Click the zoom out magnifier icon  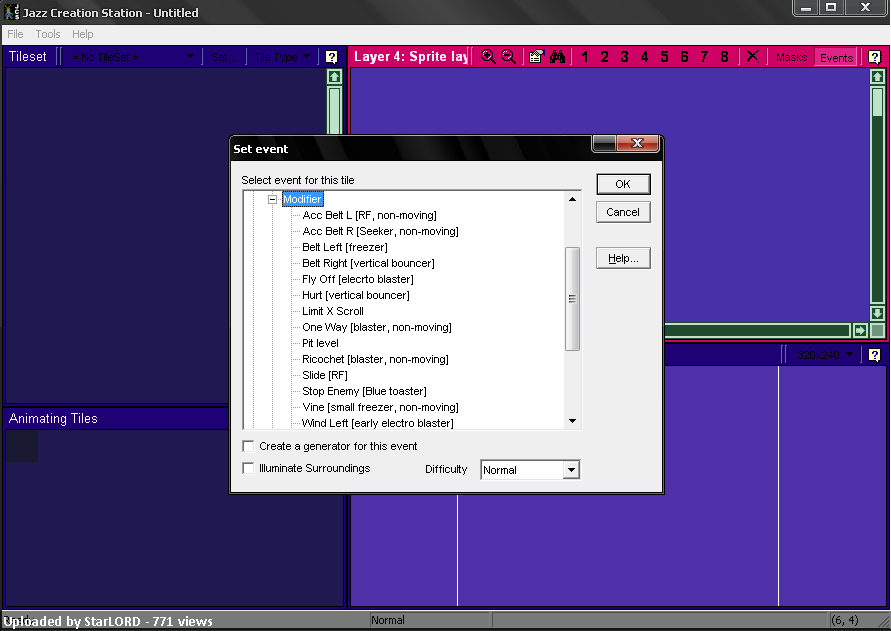[509, 57]
